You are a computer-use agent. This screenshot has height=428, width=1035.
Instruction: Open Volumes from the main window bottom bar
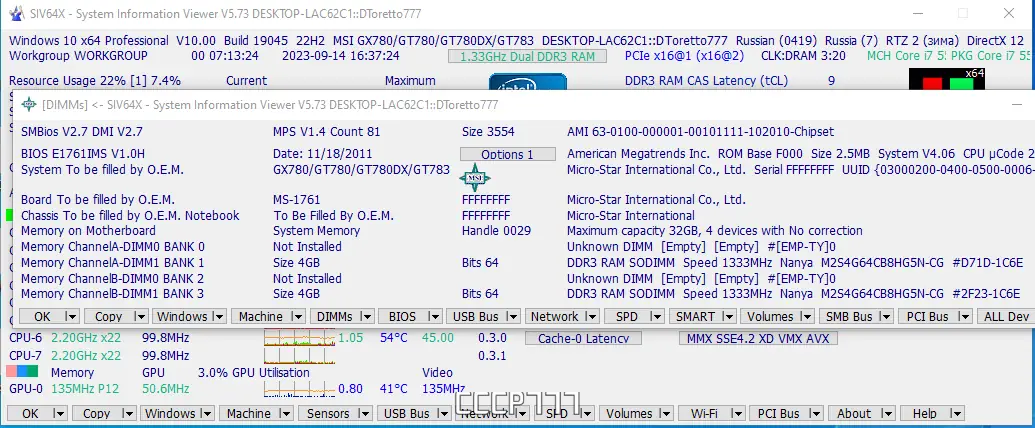click(629, 413)
